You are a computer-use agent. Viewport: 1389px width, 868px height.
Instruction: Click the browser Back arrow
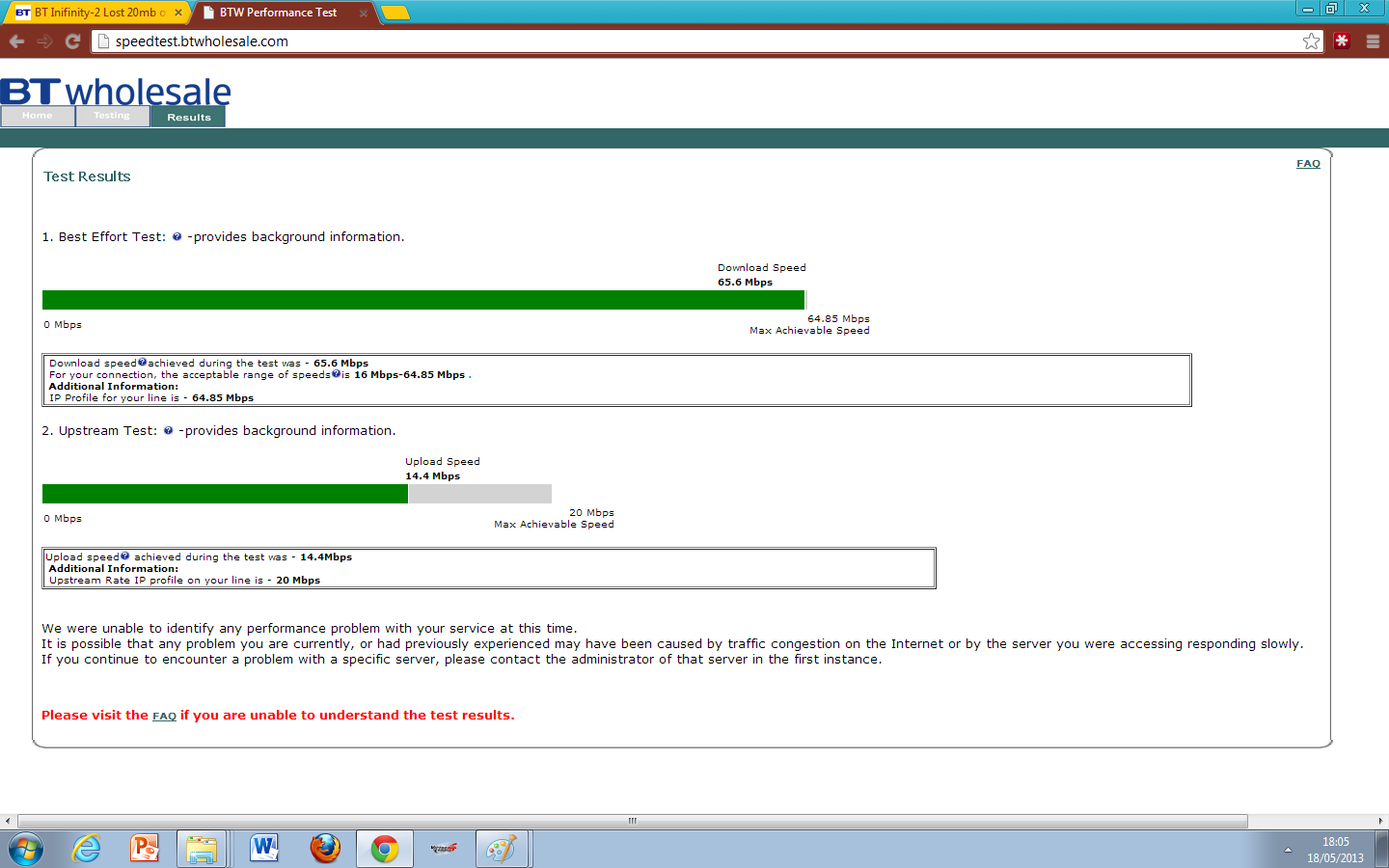click(x=16, y=41)
